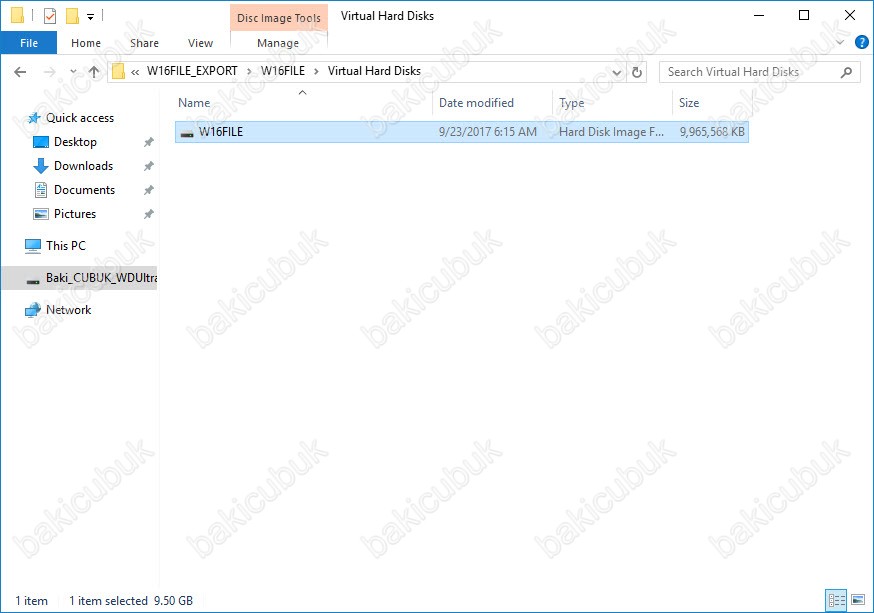
Task: Open Desktop in the navigation pane
Action: pos(75,142)
